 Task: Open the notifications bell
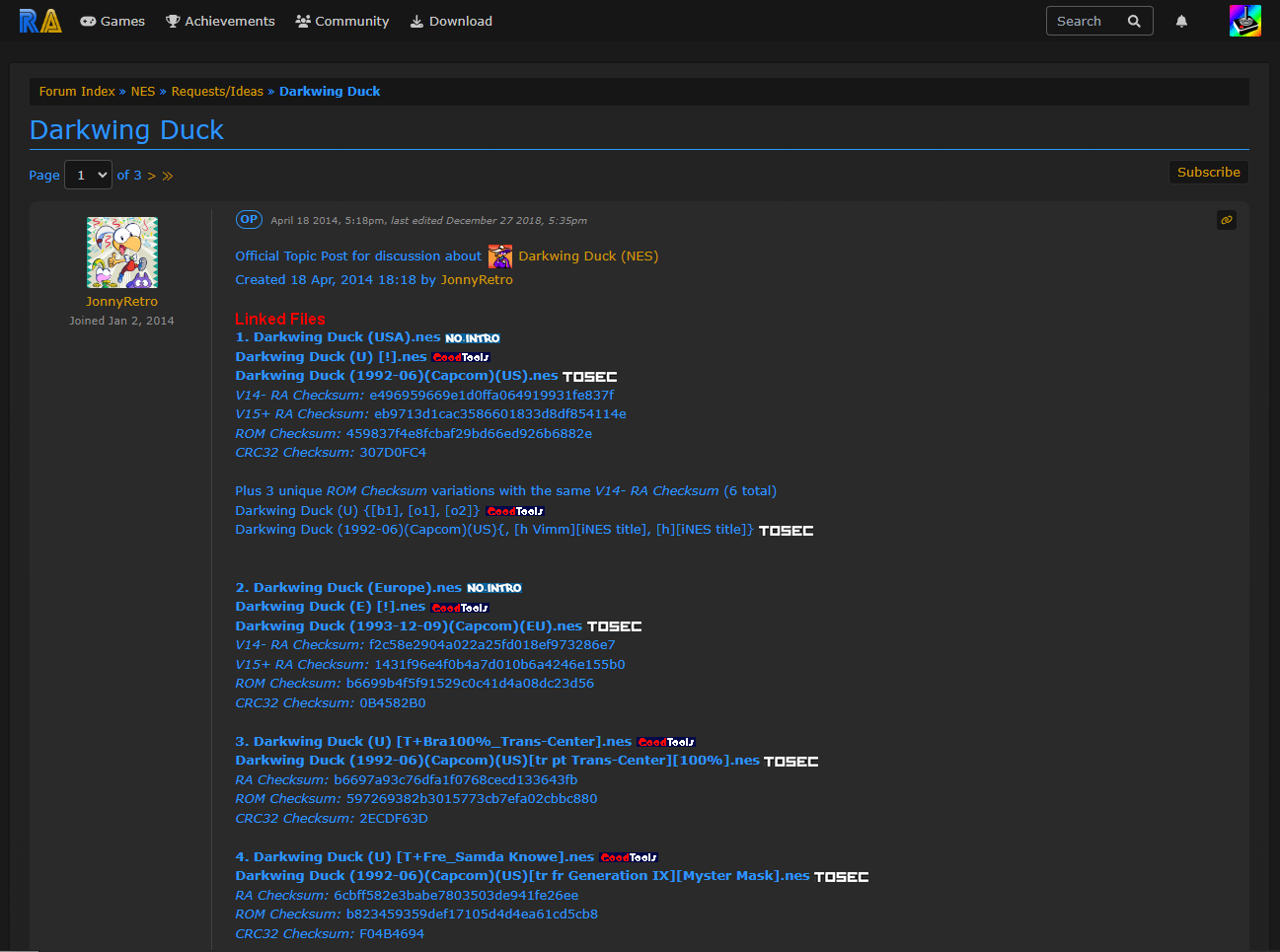tap(1181, 21)
